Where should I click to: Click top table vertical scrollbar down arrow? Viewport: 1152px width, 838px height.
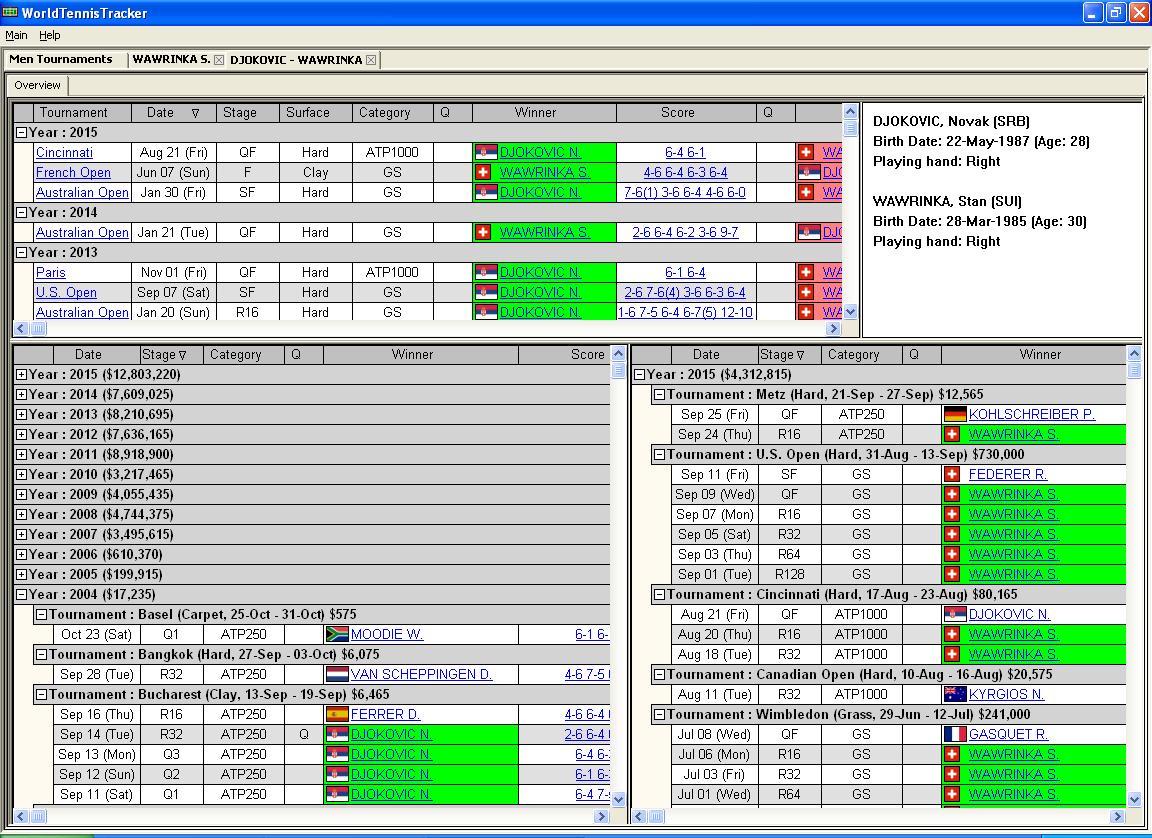pos(850,311)
